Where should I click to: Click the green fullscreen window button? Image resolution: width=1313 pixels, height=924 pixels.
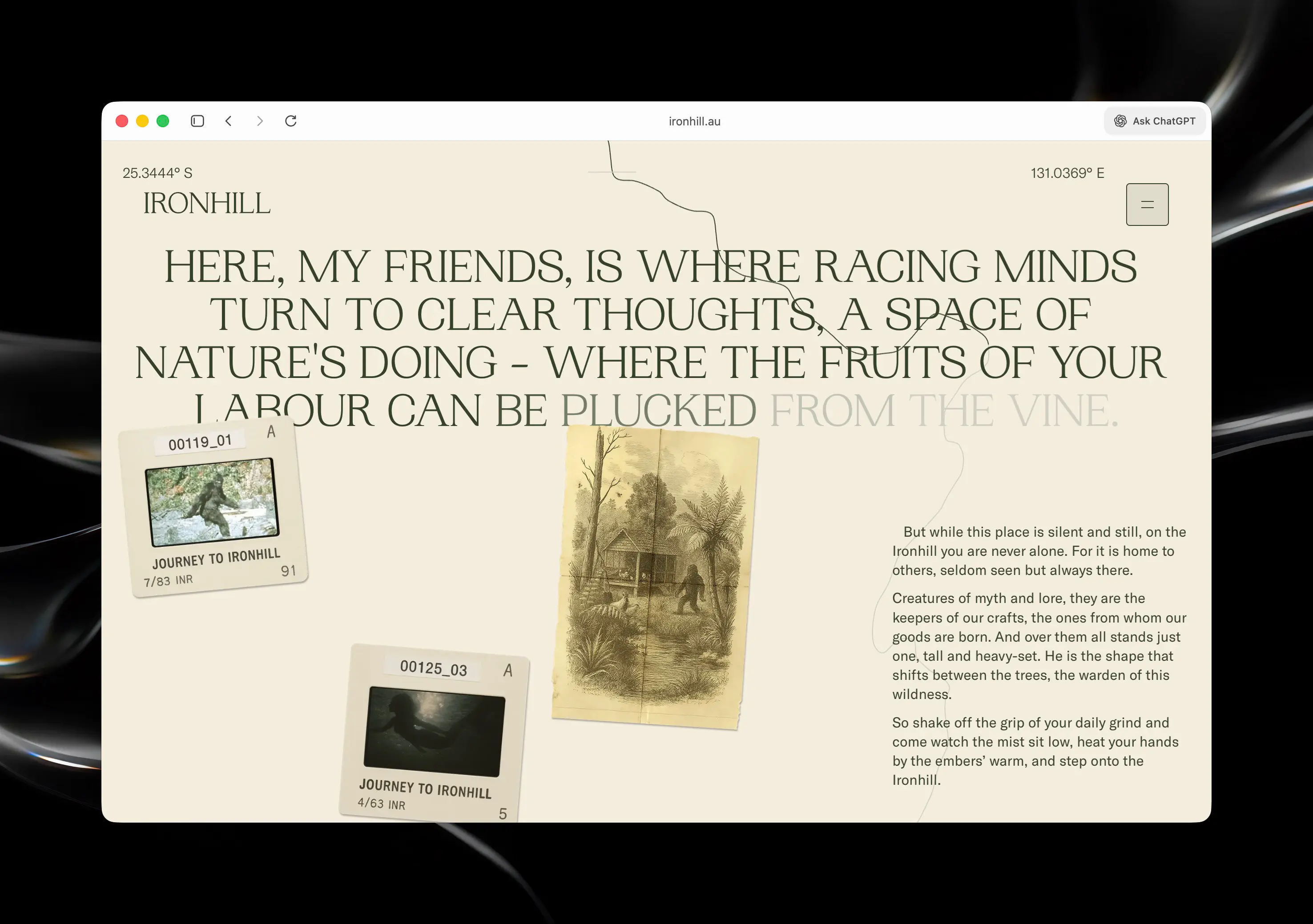coord(163,121)
